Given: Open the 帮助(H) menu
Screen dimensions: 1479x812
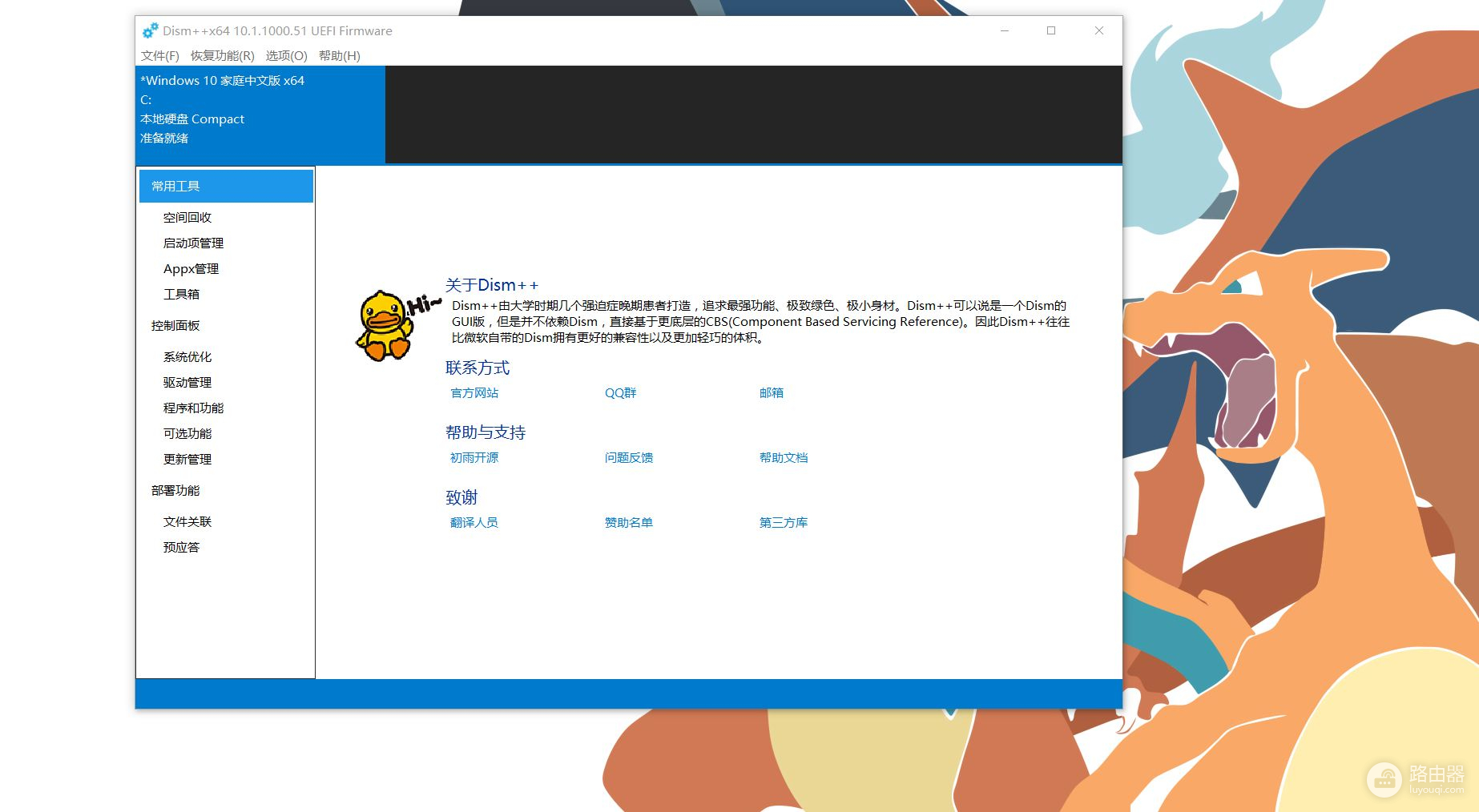Looking at the screenshot, I should (340, 55).
